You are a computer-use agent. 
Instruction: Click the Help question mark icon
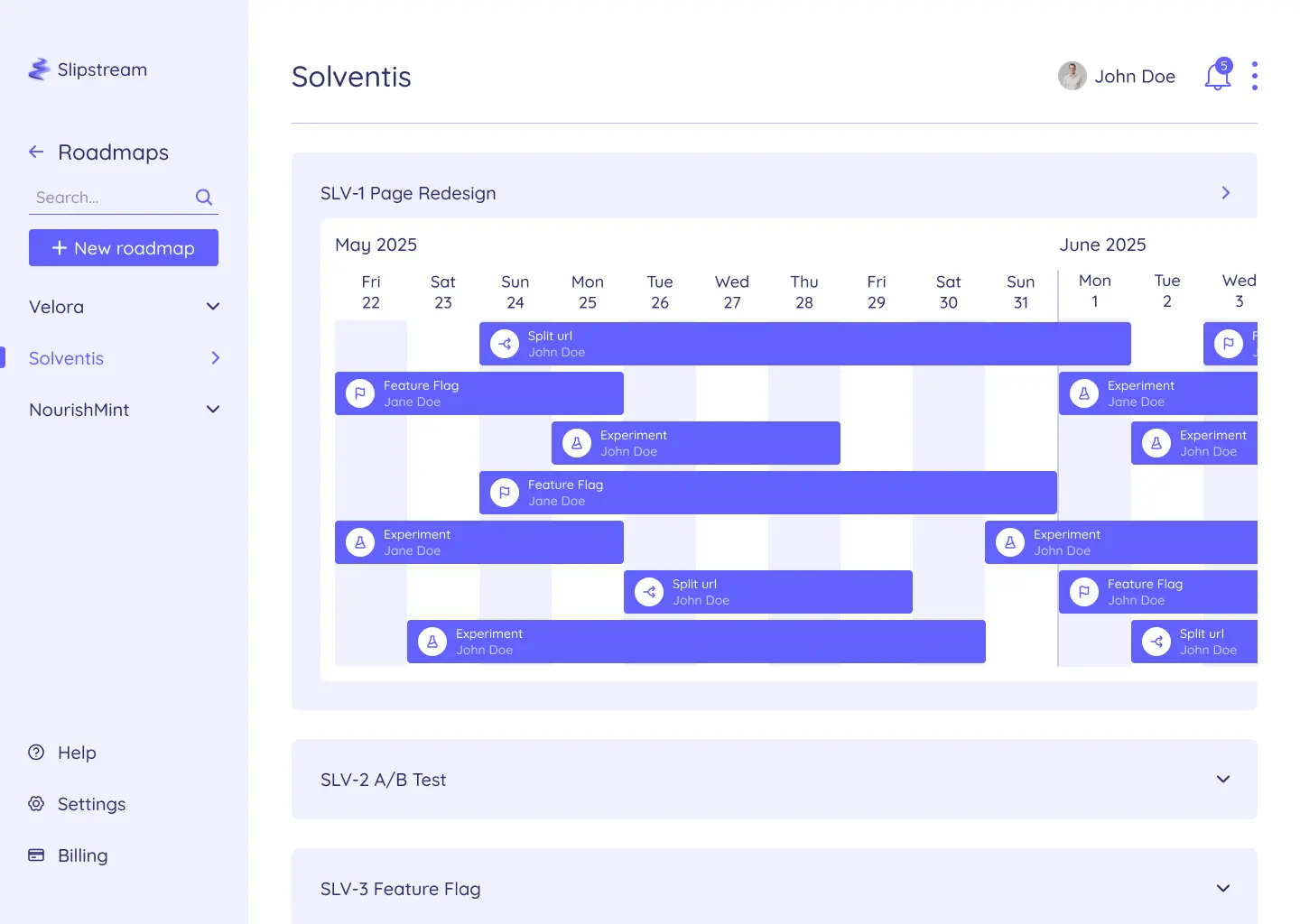point(35,752)
